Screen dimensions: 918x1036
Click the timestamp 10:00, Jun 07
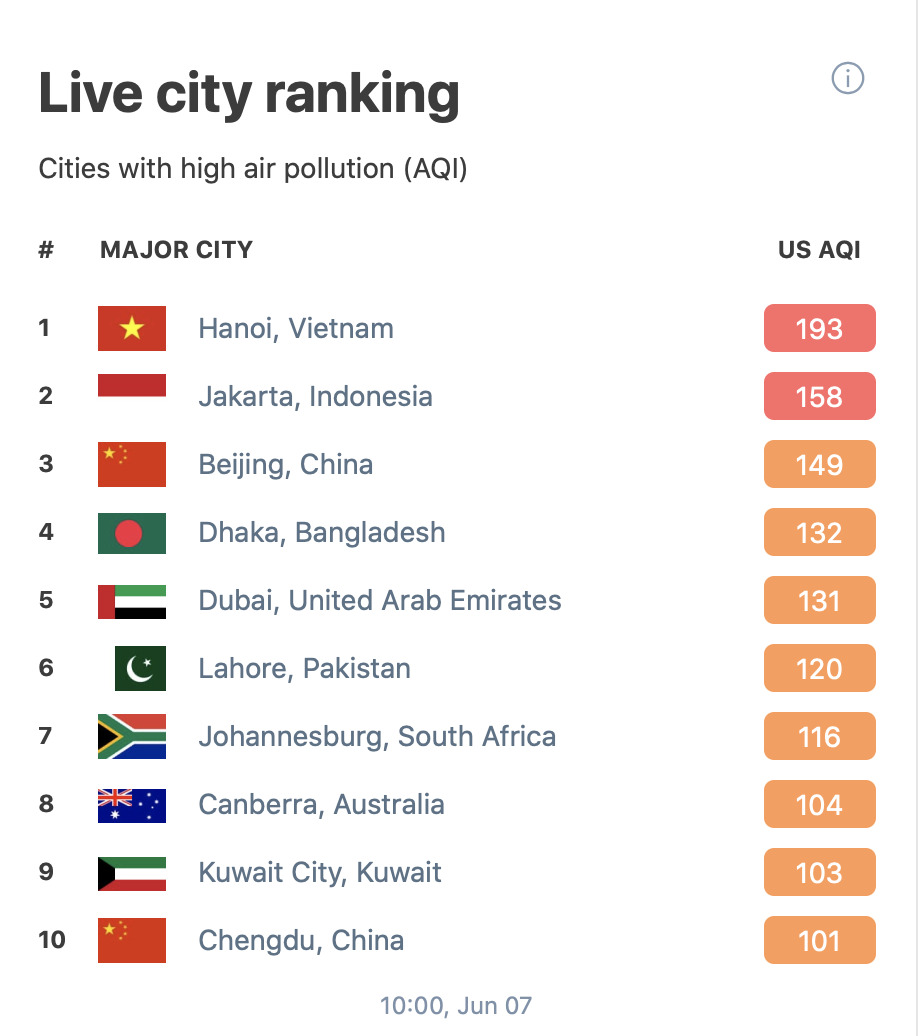(x=458, y=1005)
